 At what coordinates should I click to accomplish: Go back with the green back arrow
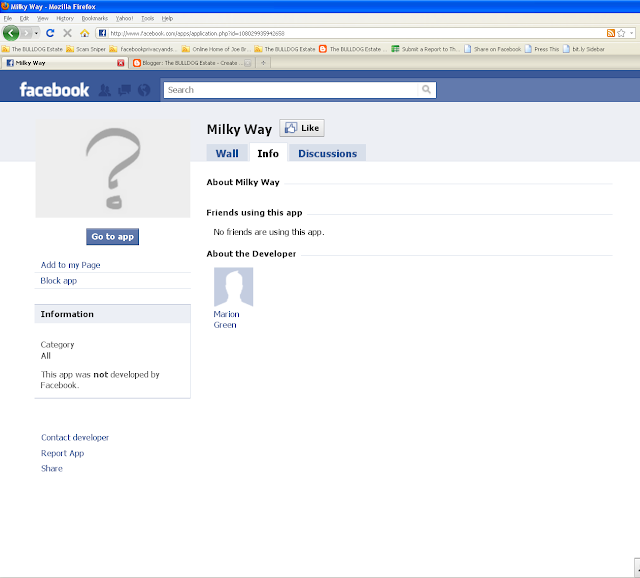tap(11, 33)
